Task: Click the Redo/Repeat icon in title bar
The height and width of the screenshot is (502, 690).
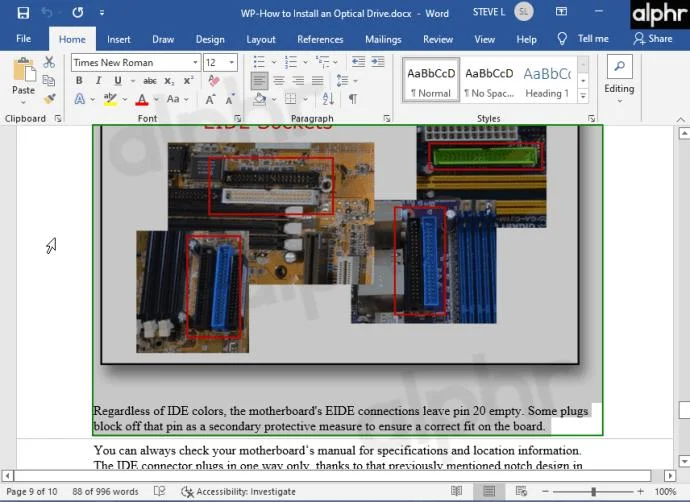Action: (78, 13)
